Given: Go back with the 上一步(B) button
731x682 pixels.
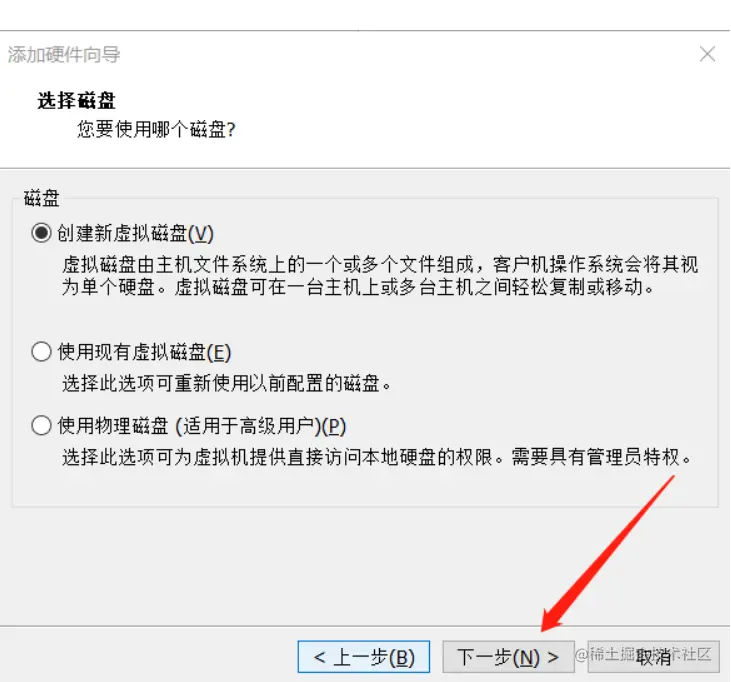Looking at the screenshot, I should tap(364, 656).
